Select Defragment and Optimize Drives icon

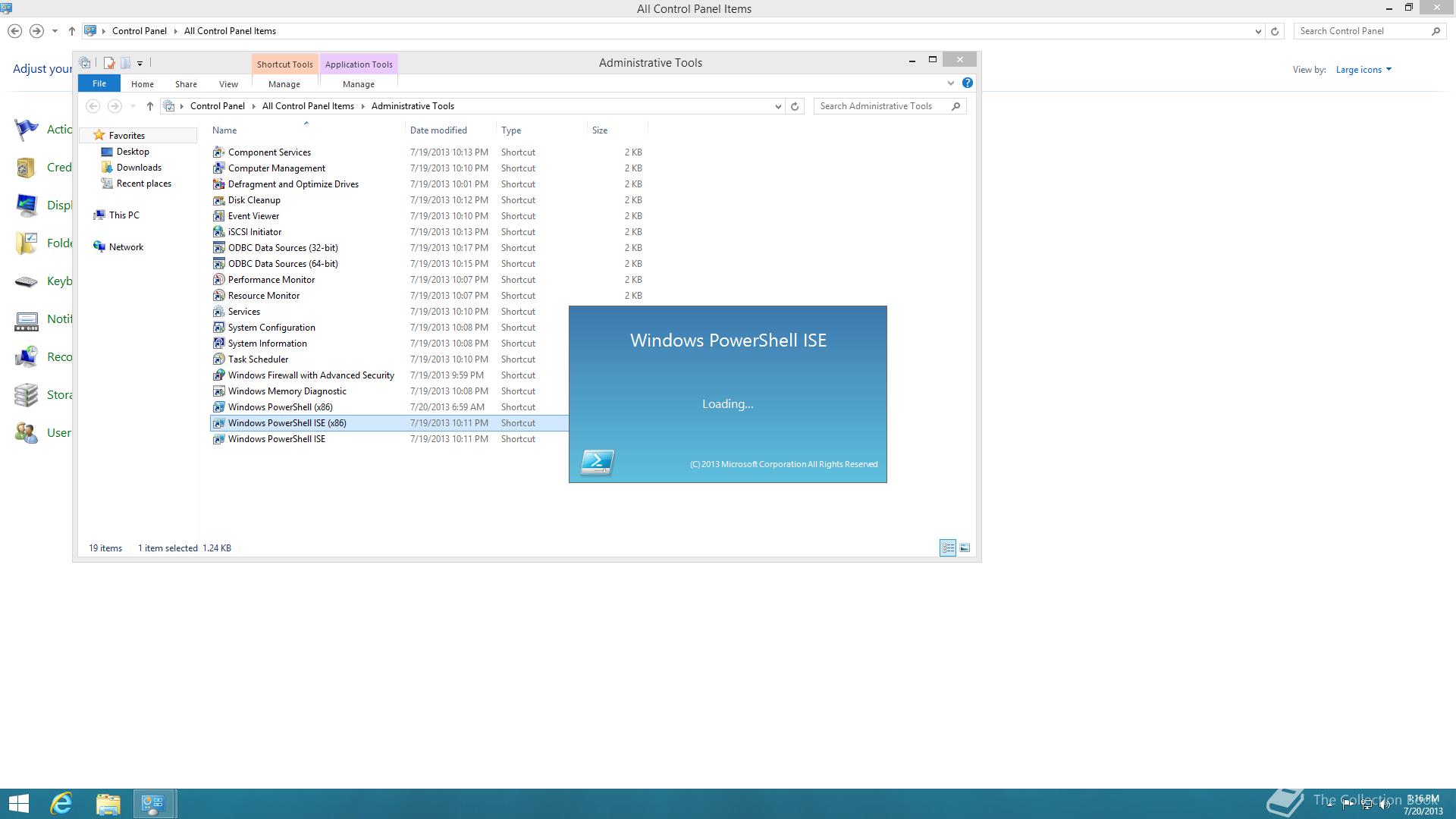click(219, 184)
